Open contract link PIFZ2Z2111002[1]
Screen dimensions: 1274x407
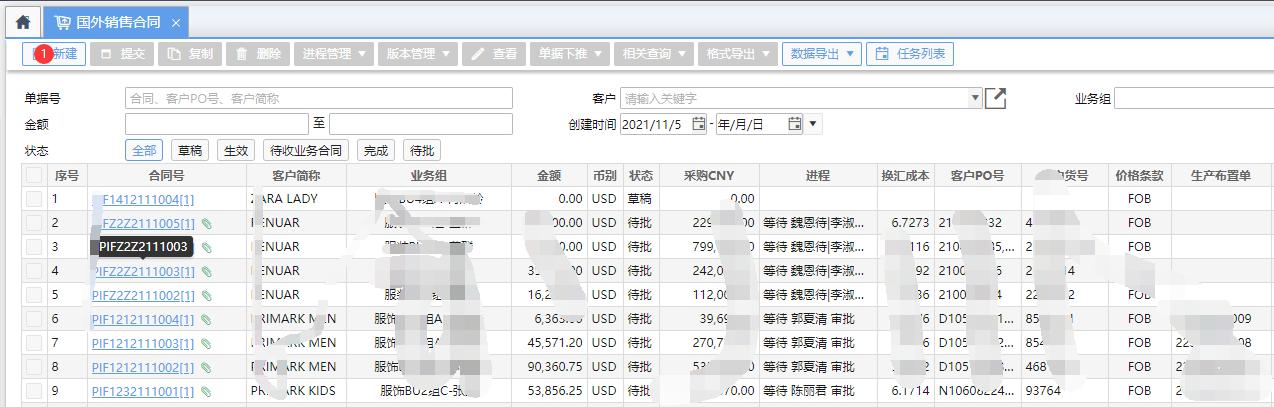[x=143, y=295]
